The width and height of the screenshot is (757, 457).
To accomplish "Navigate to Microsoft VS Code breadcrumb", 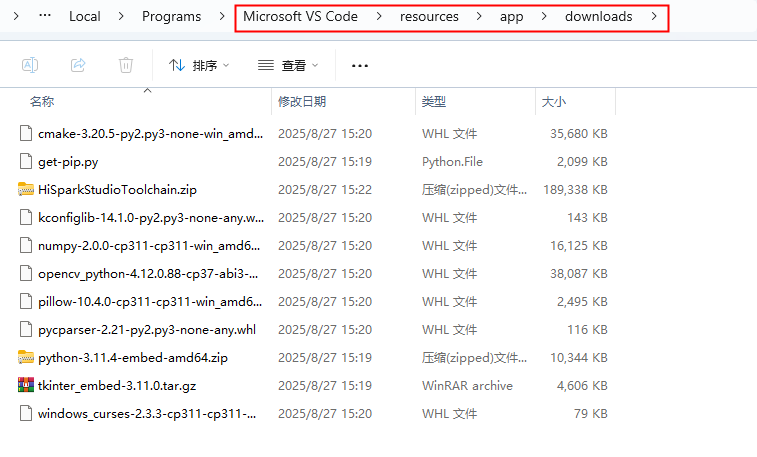I will 300,17.
